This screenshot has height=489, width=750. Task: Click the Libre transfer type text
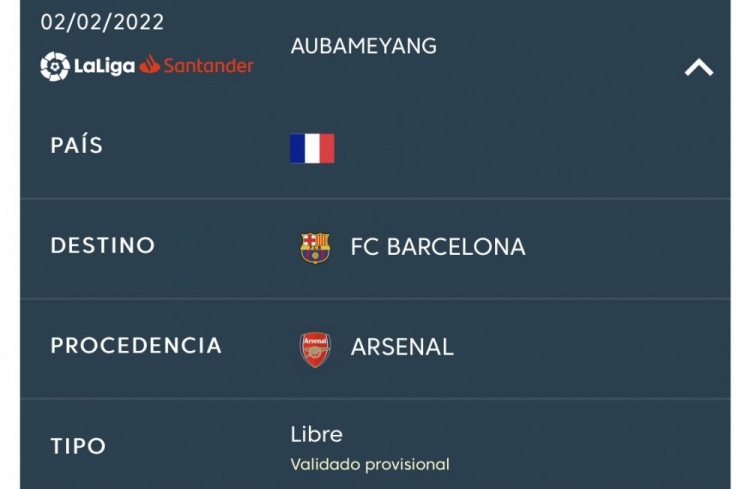317,434
